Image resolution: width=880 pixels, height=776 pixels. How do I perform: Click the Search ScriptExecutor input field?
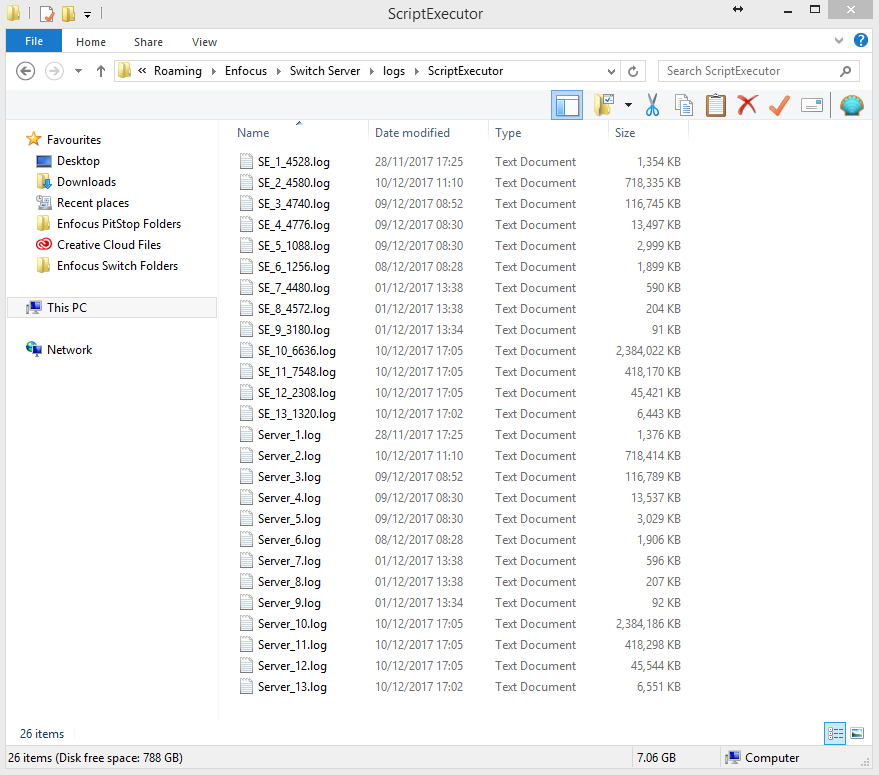click(x=748, y=71)
